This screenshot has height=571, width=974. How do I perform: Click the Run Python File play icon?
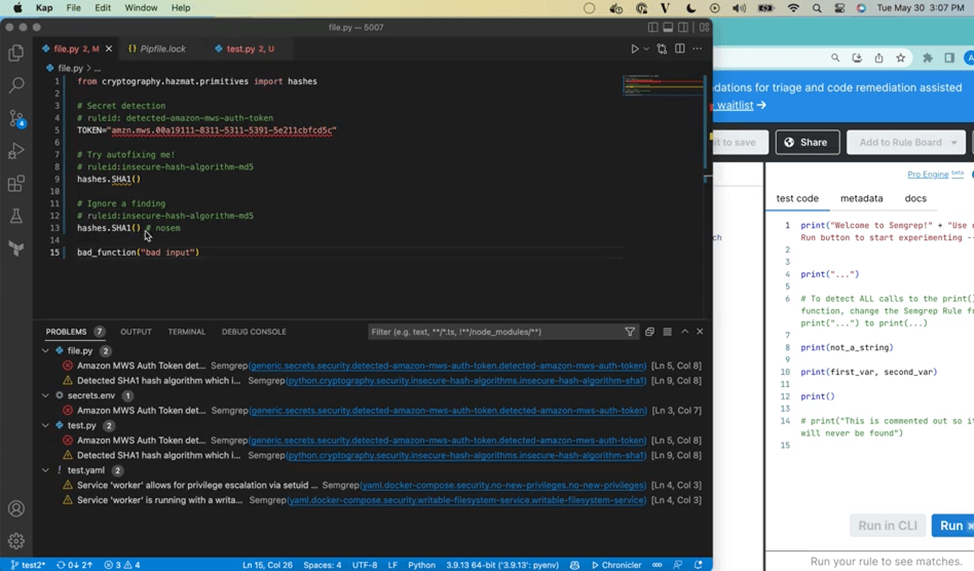[634, 49]
